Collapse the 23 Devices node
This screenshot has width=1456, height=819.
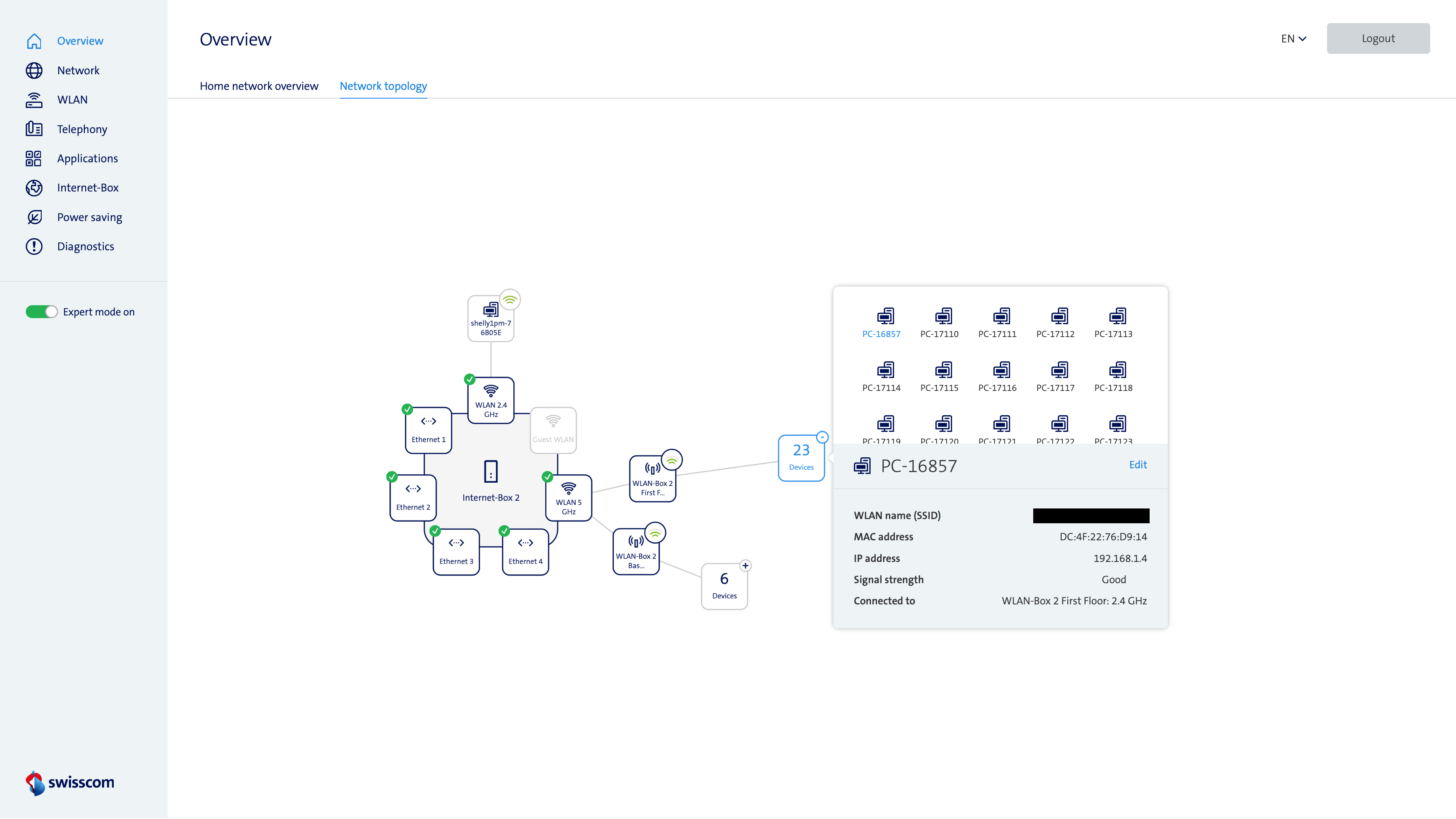coord(822,437)
